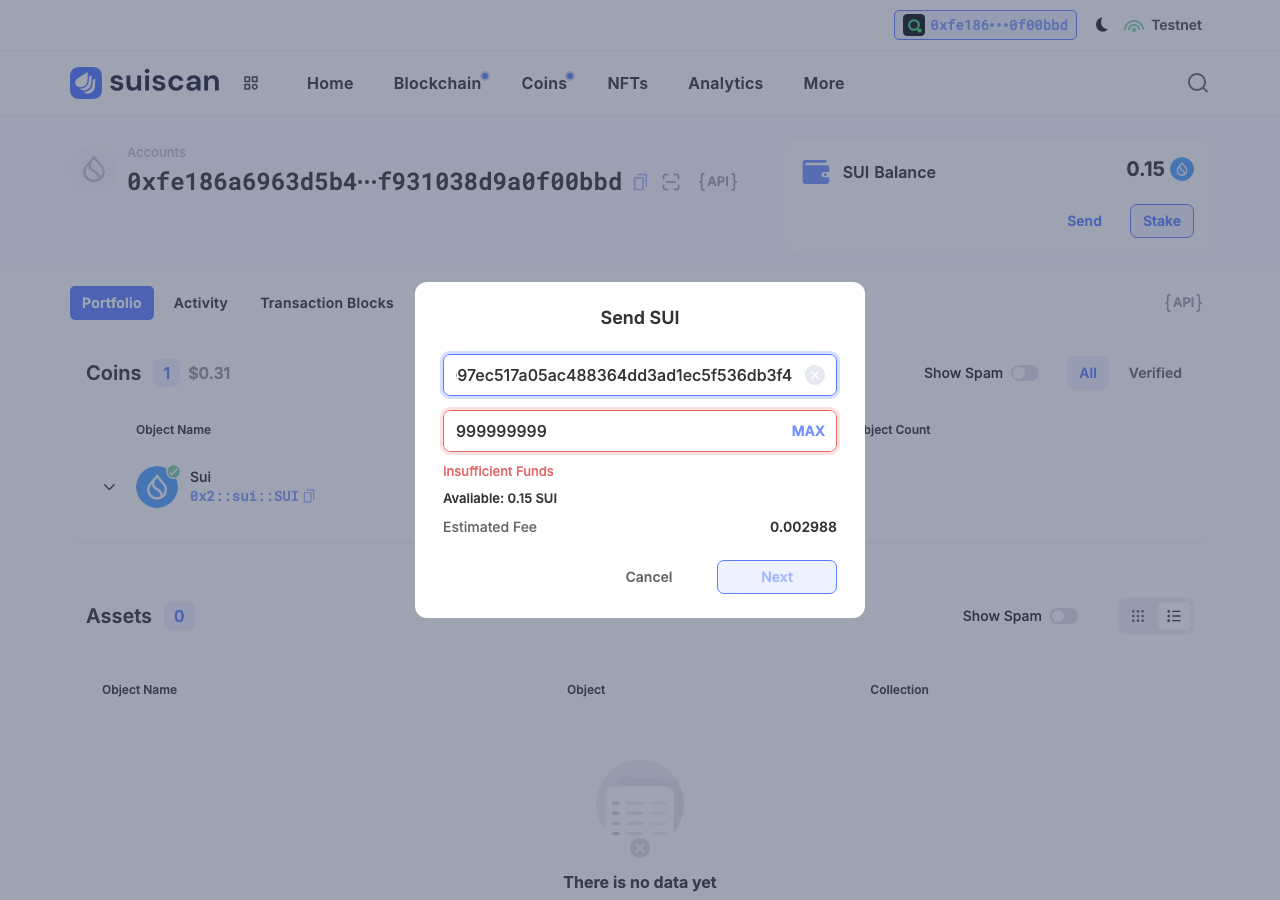This screenshot has height=900, width=1280.
Task: Enable Show Spam for Coins
Action: (x=1025, y=373)
